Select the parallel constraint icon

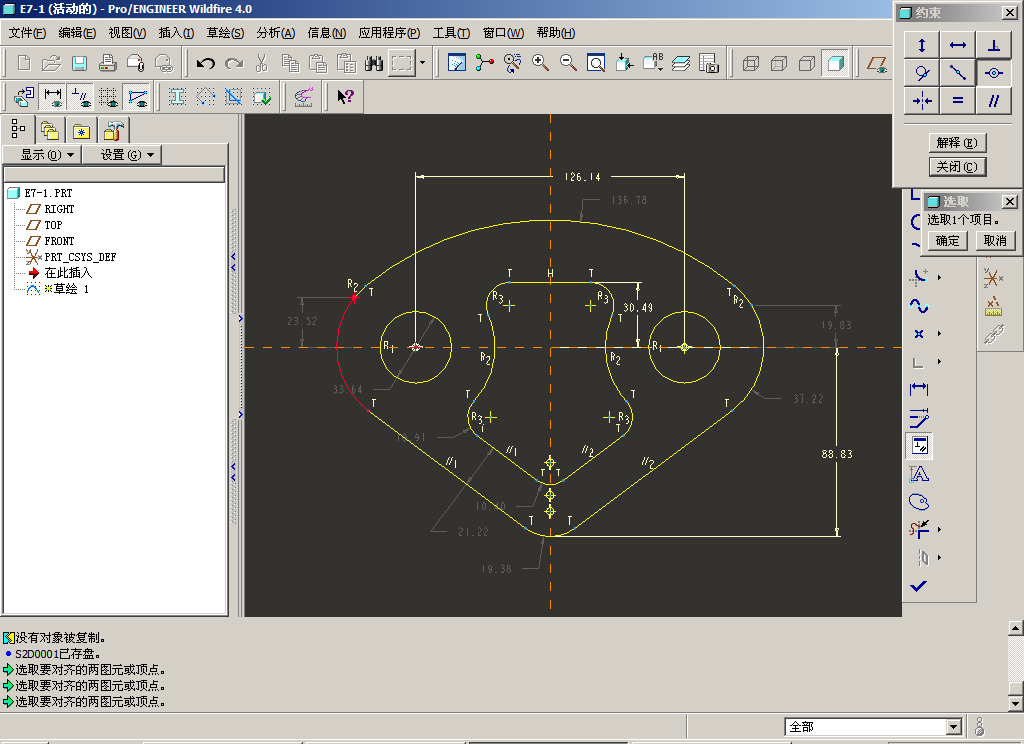[x=993, y=100]
